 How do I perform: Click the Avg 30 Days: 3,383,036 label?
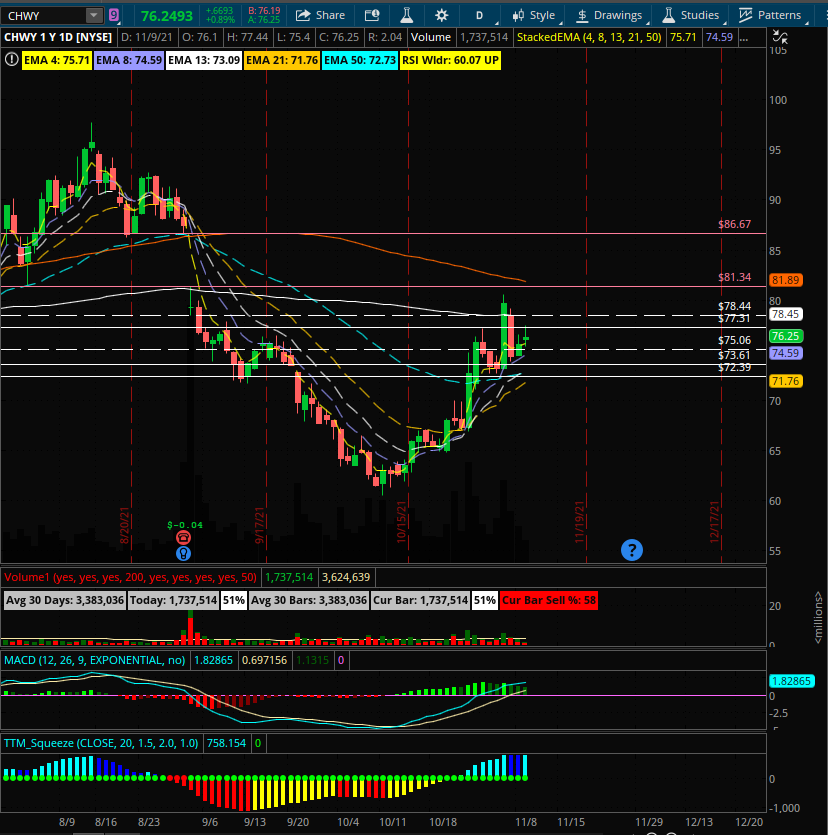click(64, 600)
